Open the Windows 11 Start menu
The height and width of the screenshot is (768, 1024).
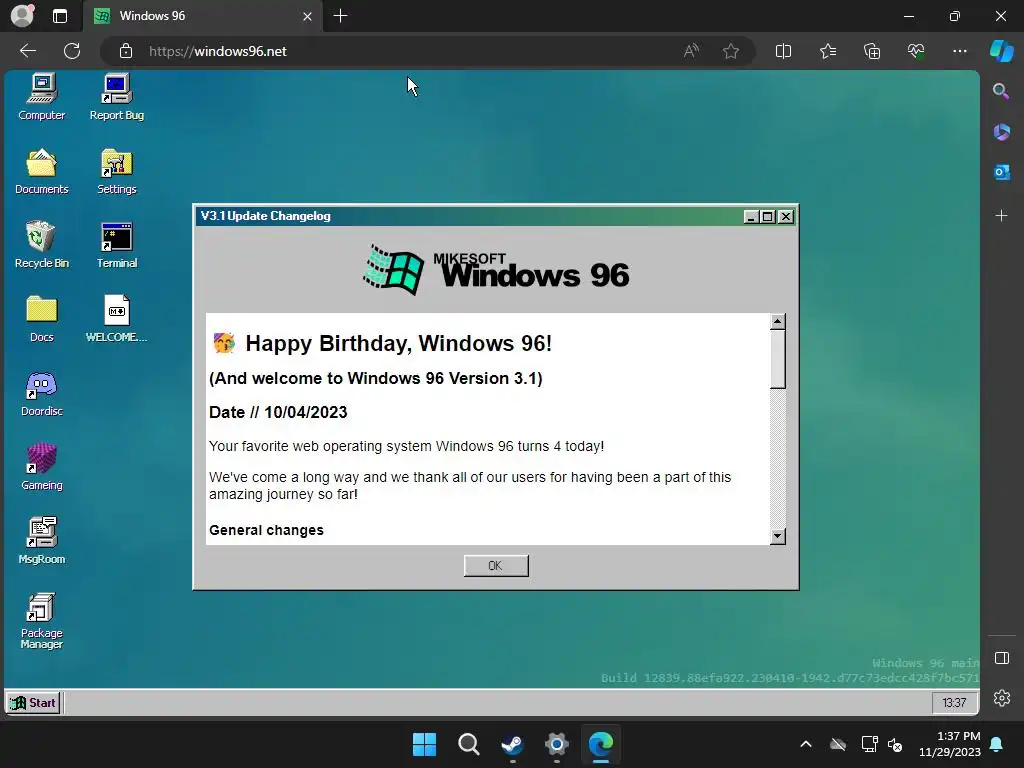(x=424, y=744)
